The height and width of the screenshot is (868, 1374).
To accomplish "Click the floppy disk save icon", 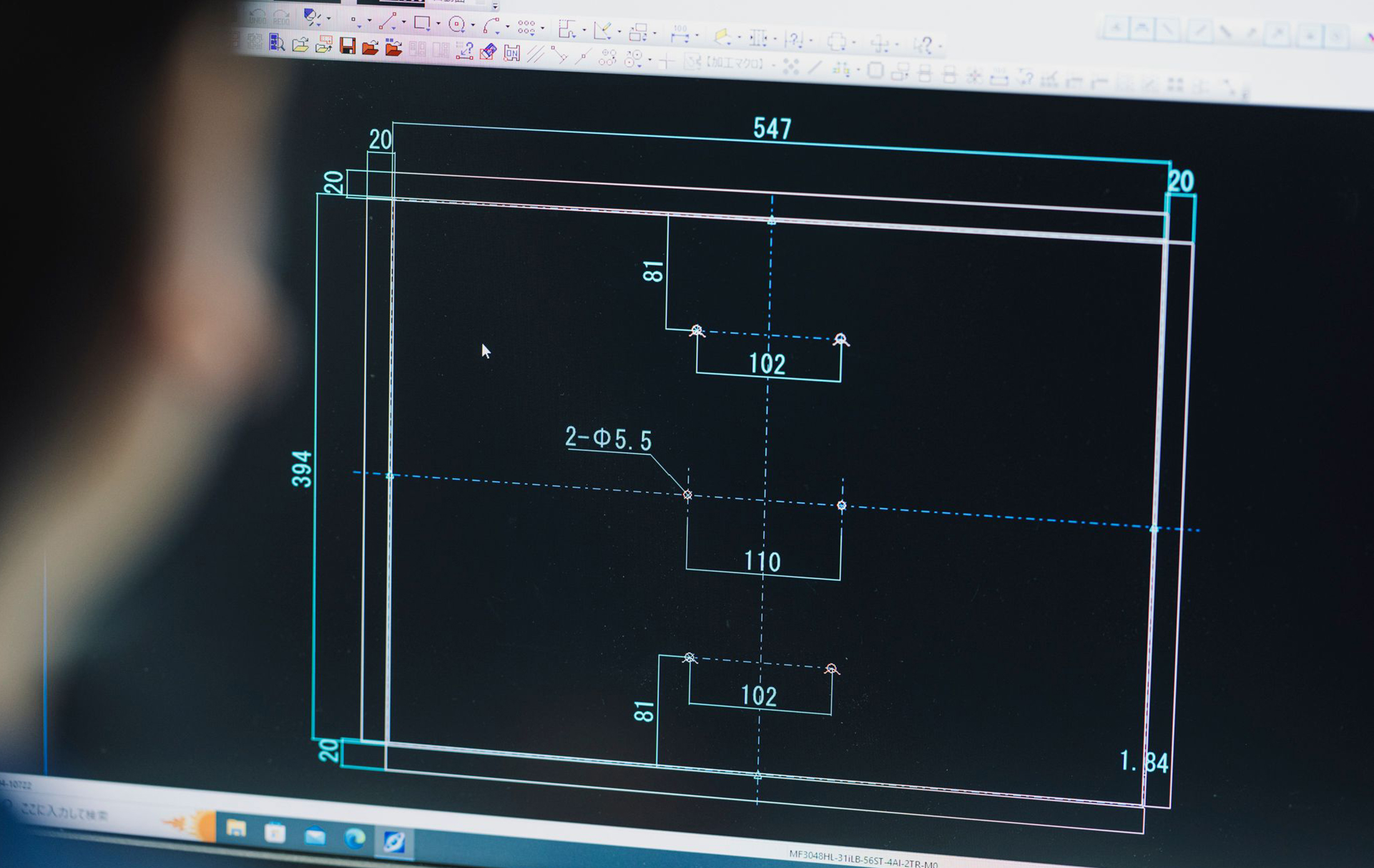I will pyautogui.click(x=347, y=46).
